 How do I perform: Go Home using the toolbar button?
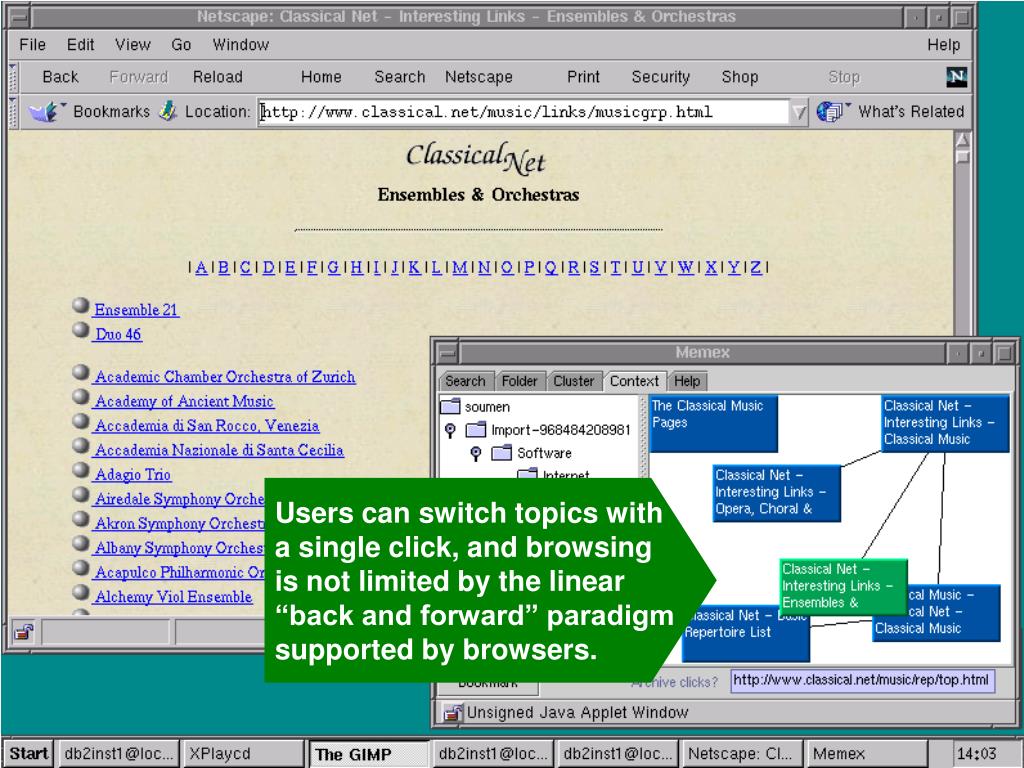(x=321, y=77)
